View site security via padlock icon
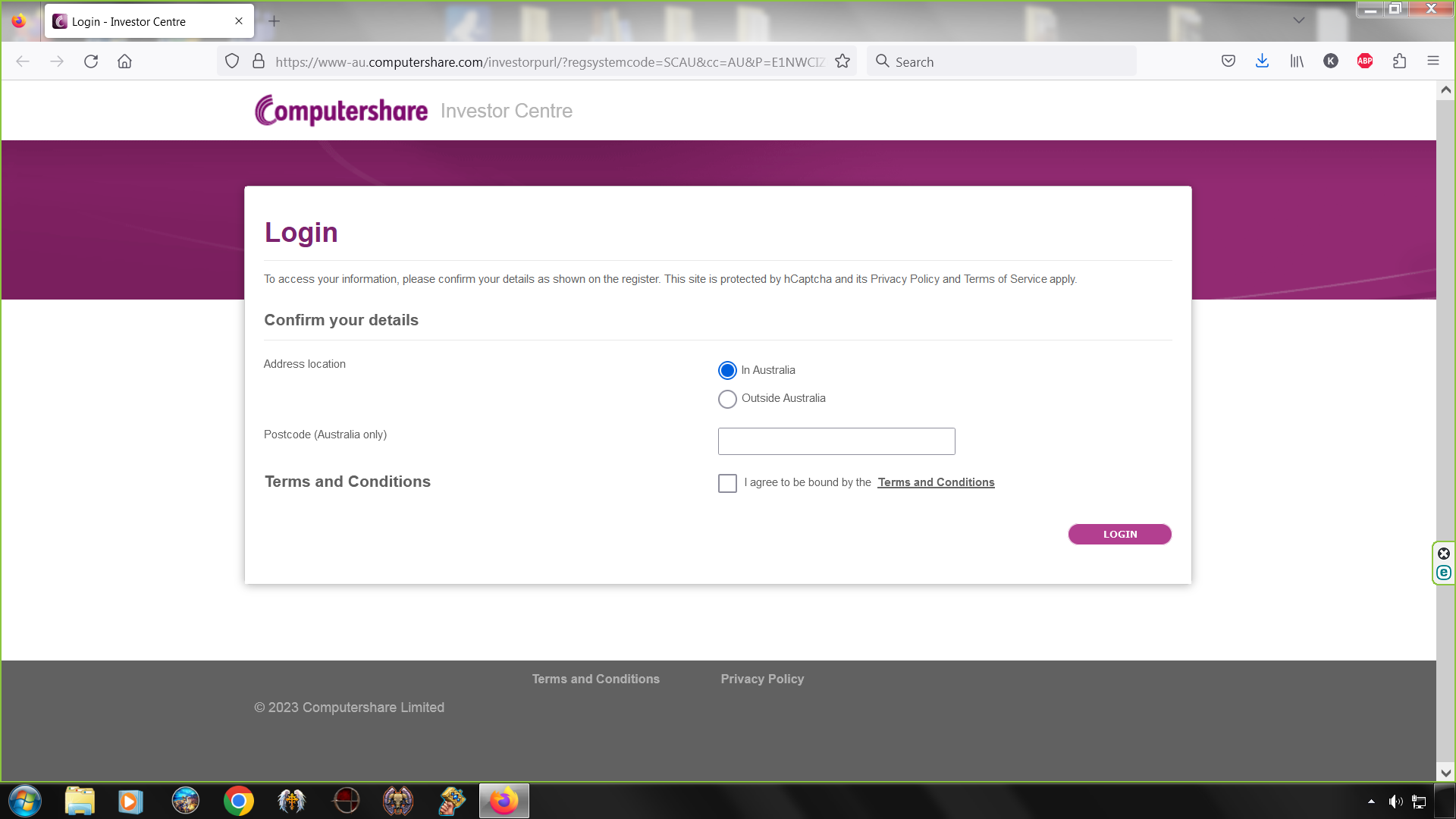 [259, 61]
